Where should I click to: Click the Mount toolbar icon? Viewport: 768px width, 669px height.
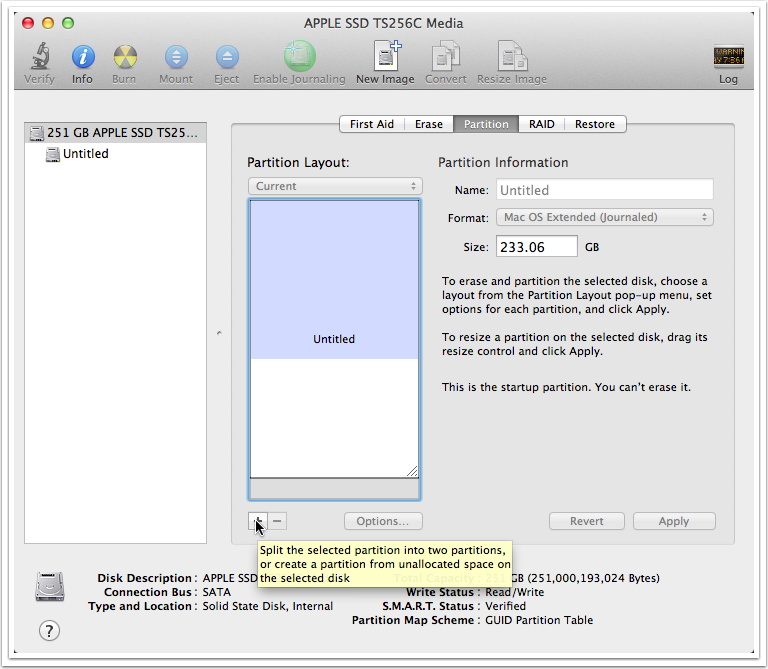[176, 57]
